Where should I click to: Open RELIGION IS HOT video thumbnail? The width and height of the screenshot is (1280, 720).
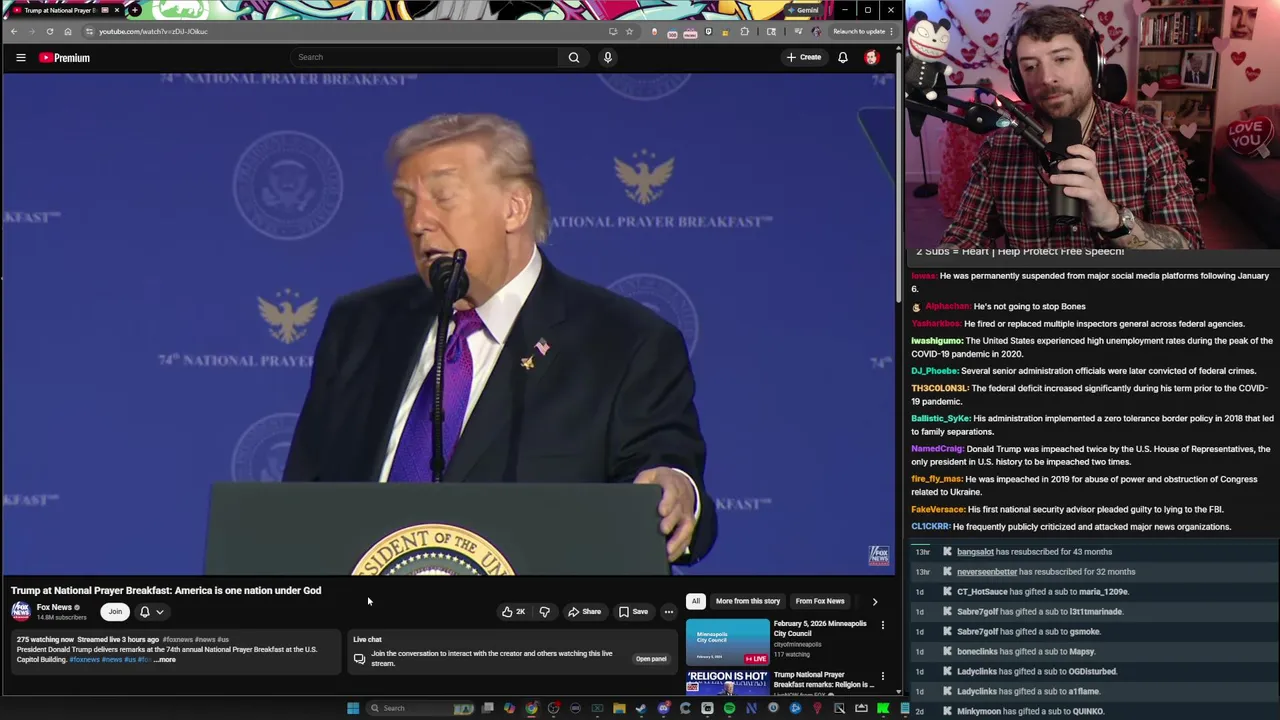(x=728, y=682)
